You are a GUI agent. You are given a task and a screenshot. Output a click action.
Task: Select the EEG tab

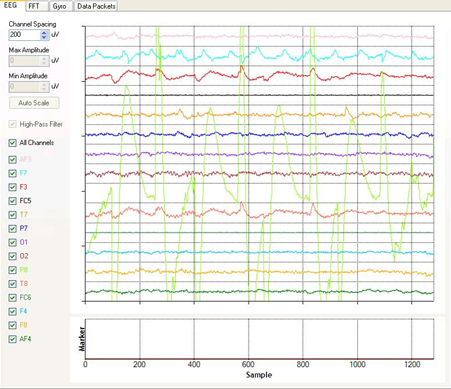tap(12, 5)
